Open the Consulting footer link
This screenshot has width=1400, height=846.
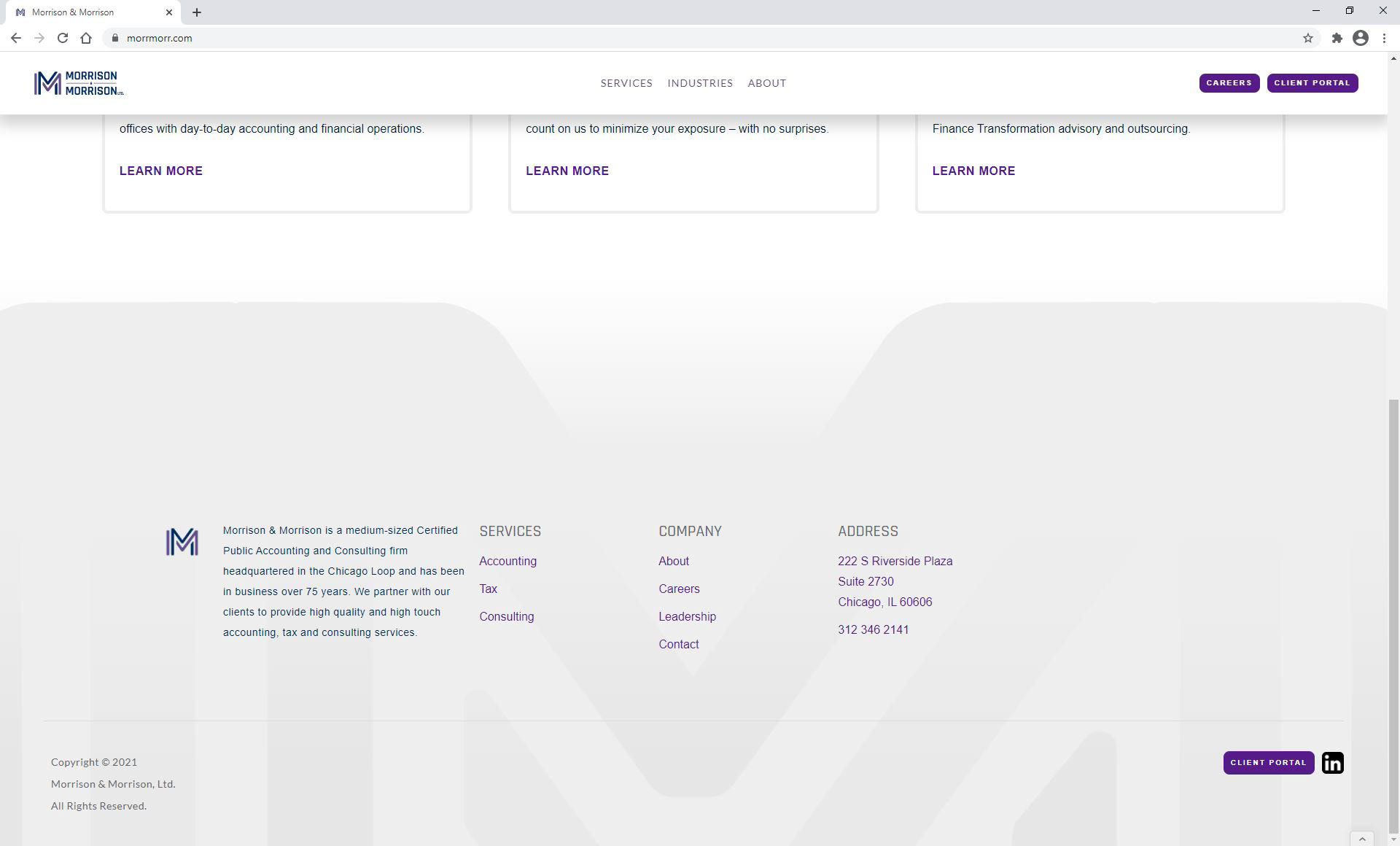[506, 617]
